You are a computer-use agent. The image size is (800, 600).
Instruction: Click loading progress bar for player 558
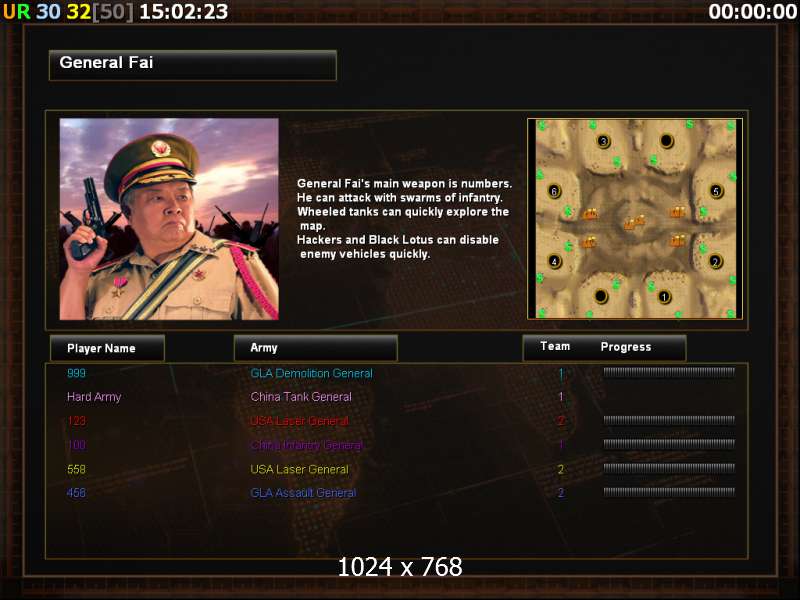click(x=669, y=468)
